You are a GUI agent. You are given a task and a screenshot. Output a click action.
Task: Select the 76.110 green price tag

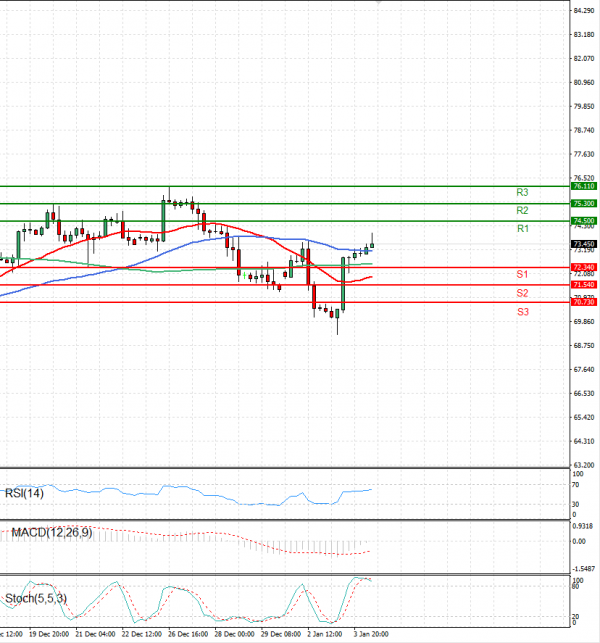(584, 186)
